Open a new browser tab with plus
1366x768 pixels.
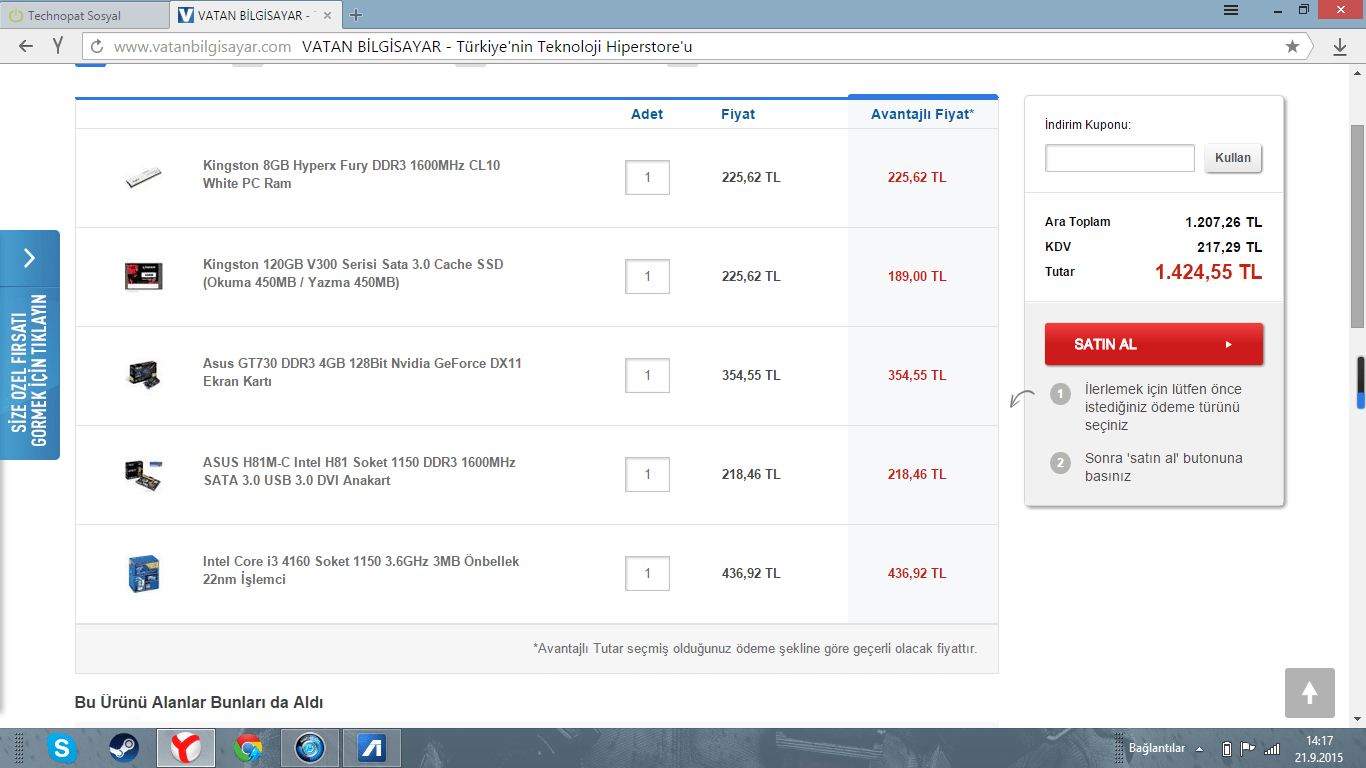357,15
